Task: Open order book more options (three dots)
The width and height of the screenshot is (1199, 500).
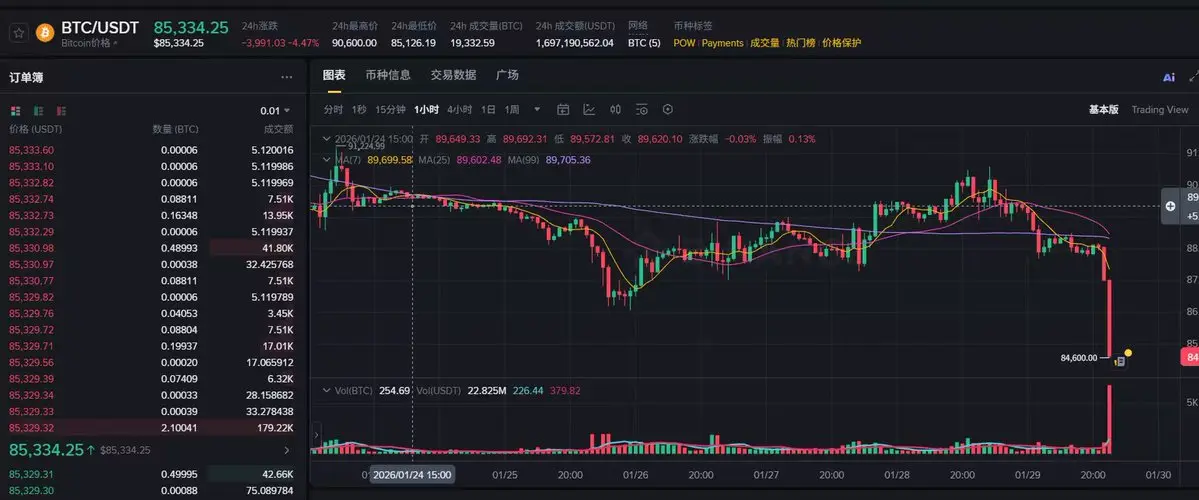Action: tap(287, 77)
